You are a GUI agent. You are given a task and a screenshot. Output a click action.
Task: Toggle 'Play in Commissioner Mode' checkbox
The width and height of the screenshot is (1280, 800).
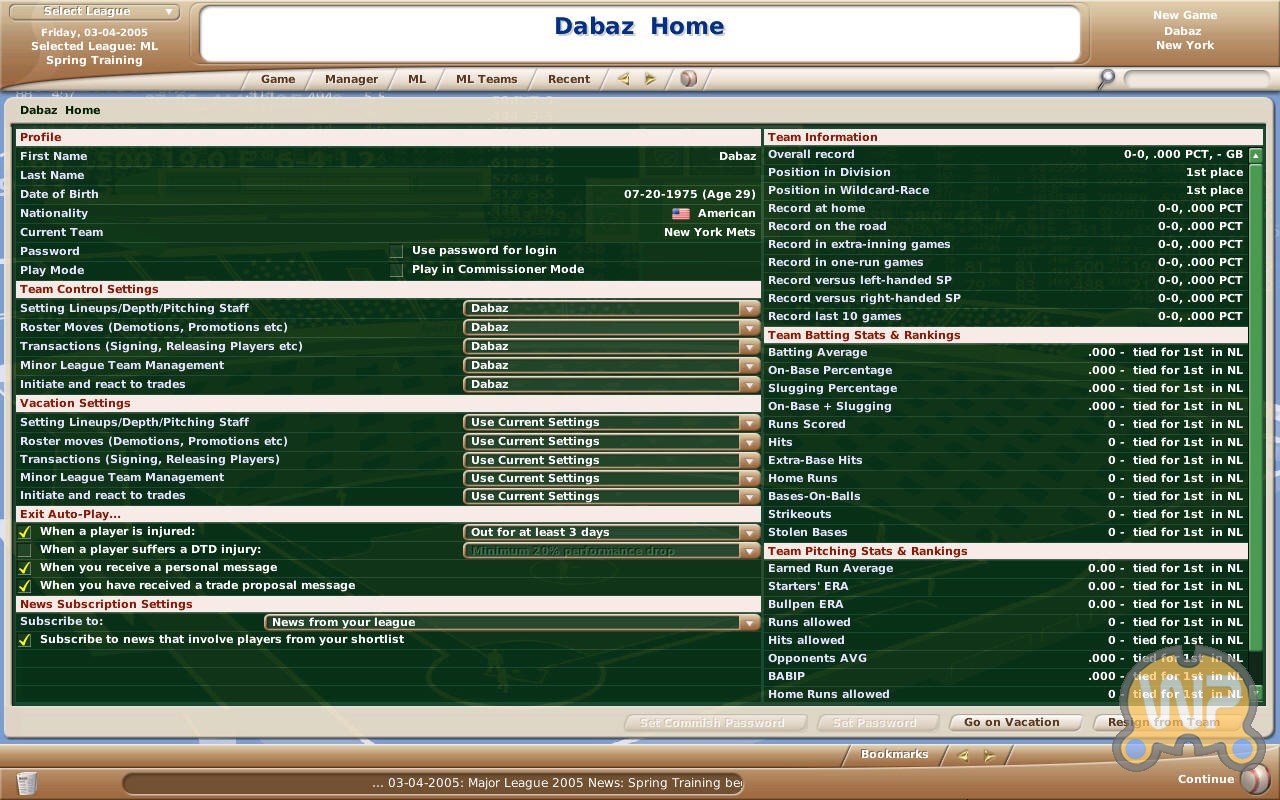(x=397, y=270)
